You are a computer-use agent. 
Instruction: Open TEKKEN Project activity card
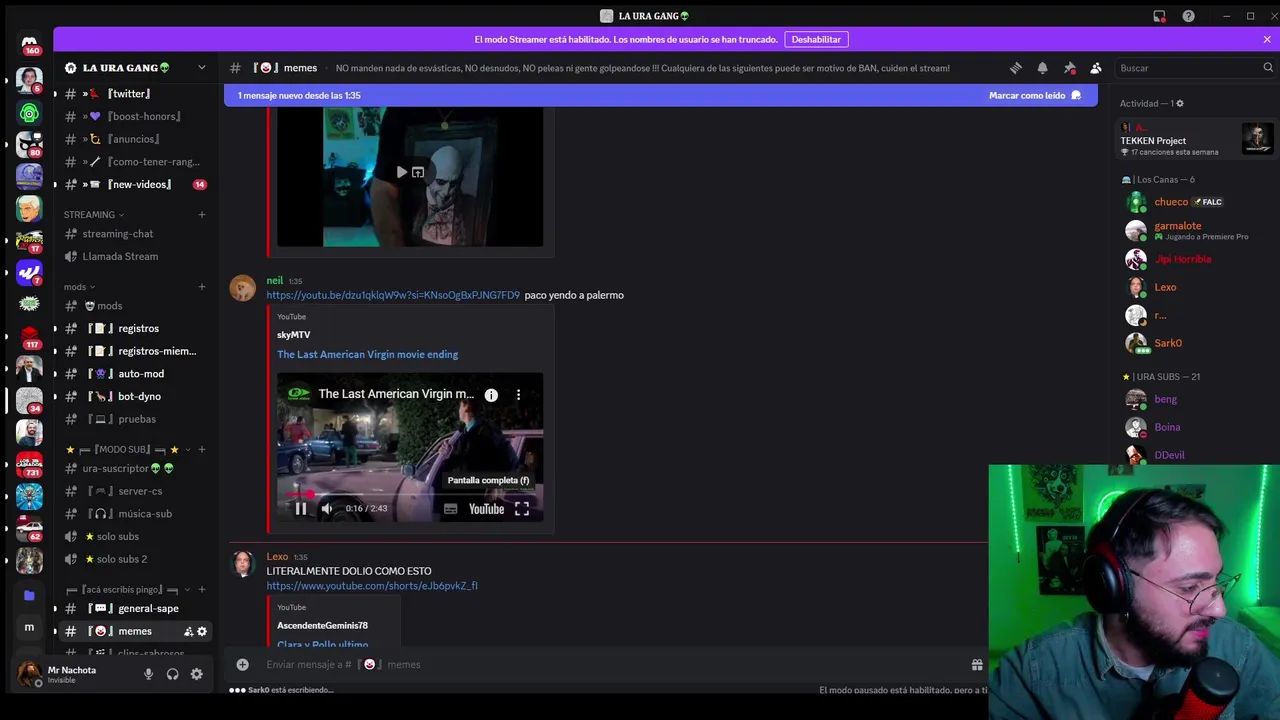click(x=1197, y=139)
